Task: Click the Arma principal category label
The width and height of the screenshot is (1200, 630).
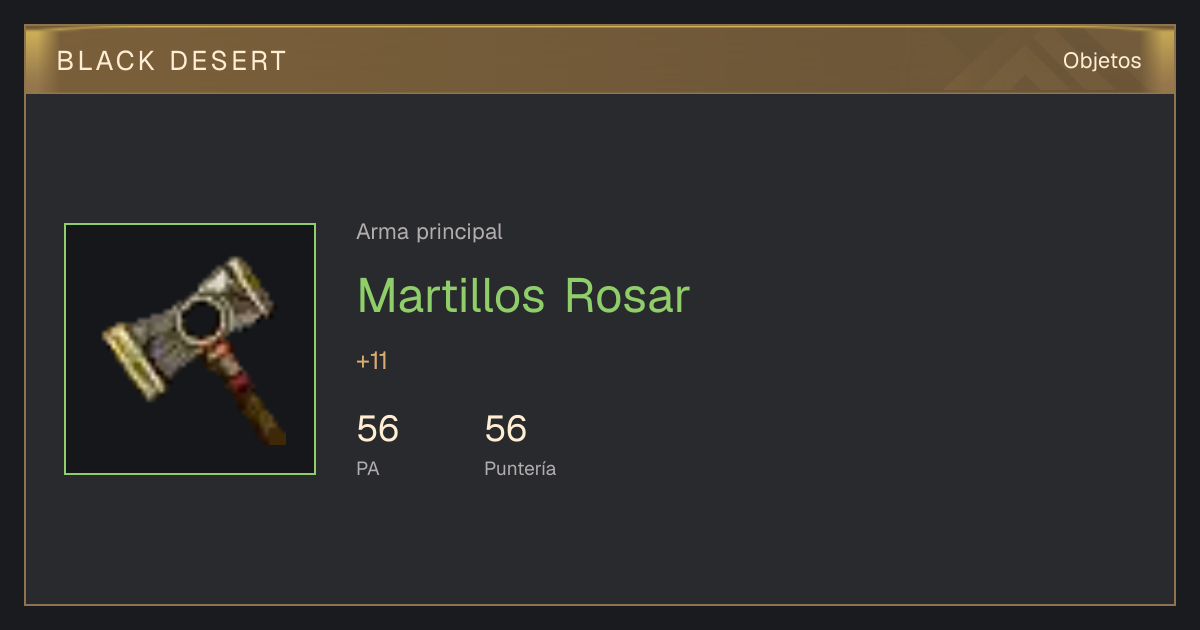Action: coord(429,232)
